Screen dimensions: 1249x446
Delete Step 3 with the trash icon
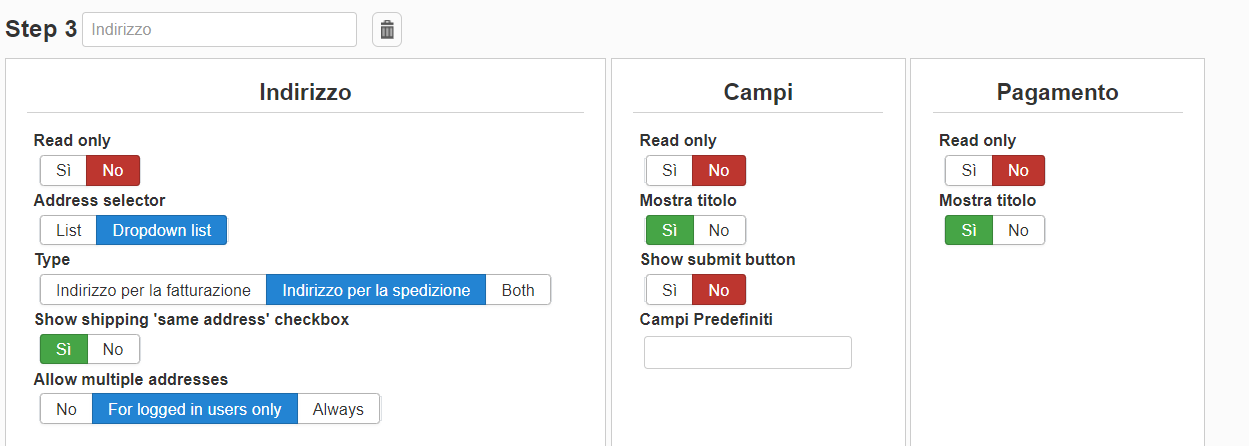point(387,30)
